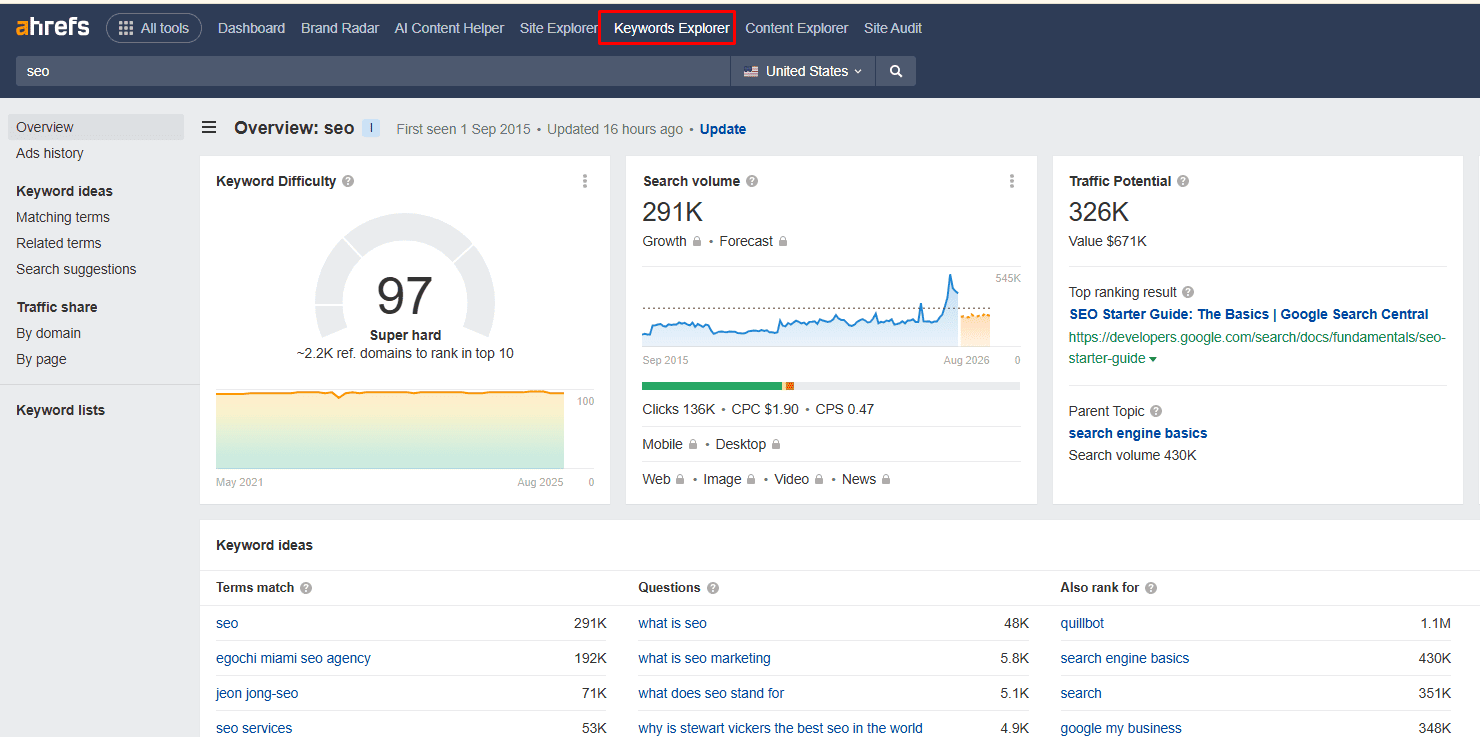The width and height of the screenshot is (1480, 737).
Task: Click the magnifying glass search button
Action: (895, 71)
